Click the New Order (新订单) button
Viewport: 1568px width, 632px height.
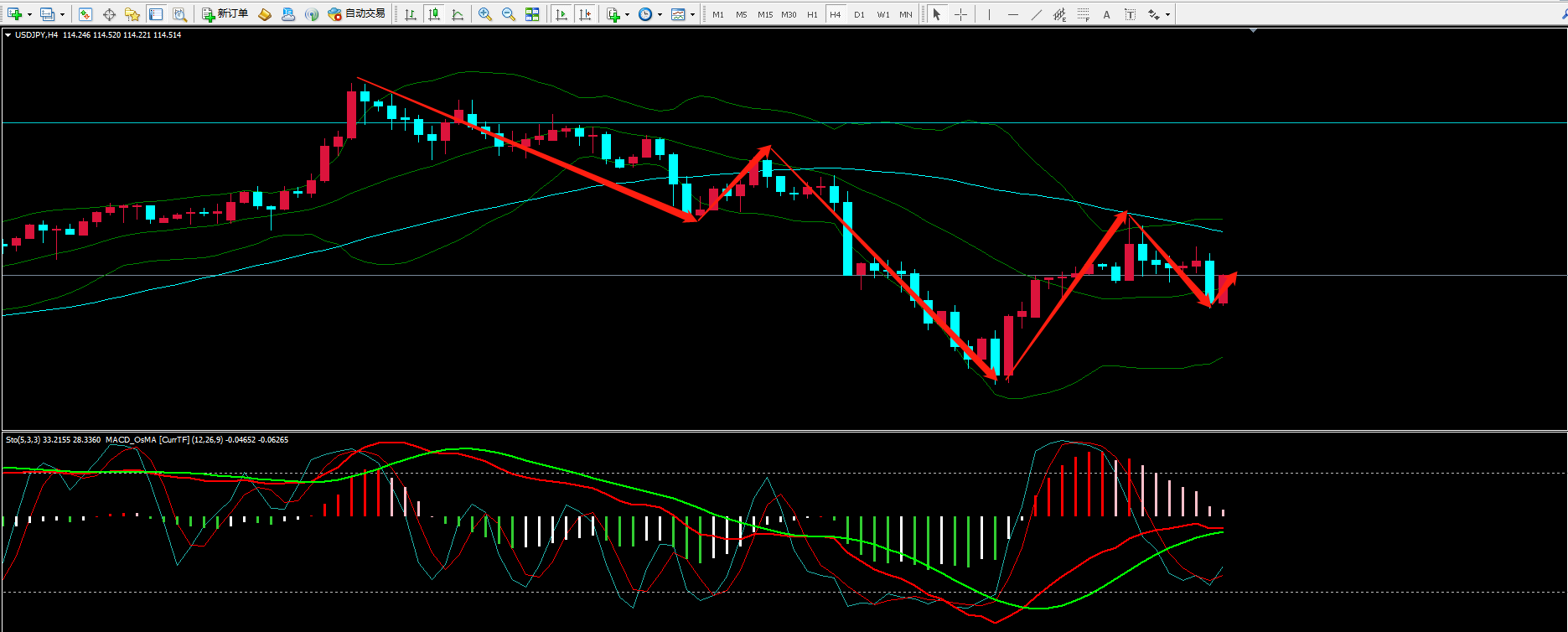[x=225, y=14]
